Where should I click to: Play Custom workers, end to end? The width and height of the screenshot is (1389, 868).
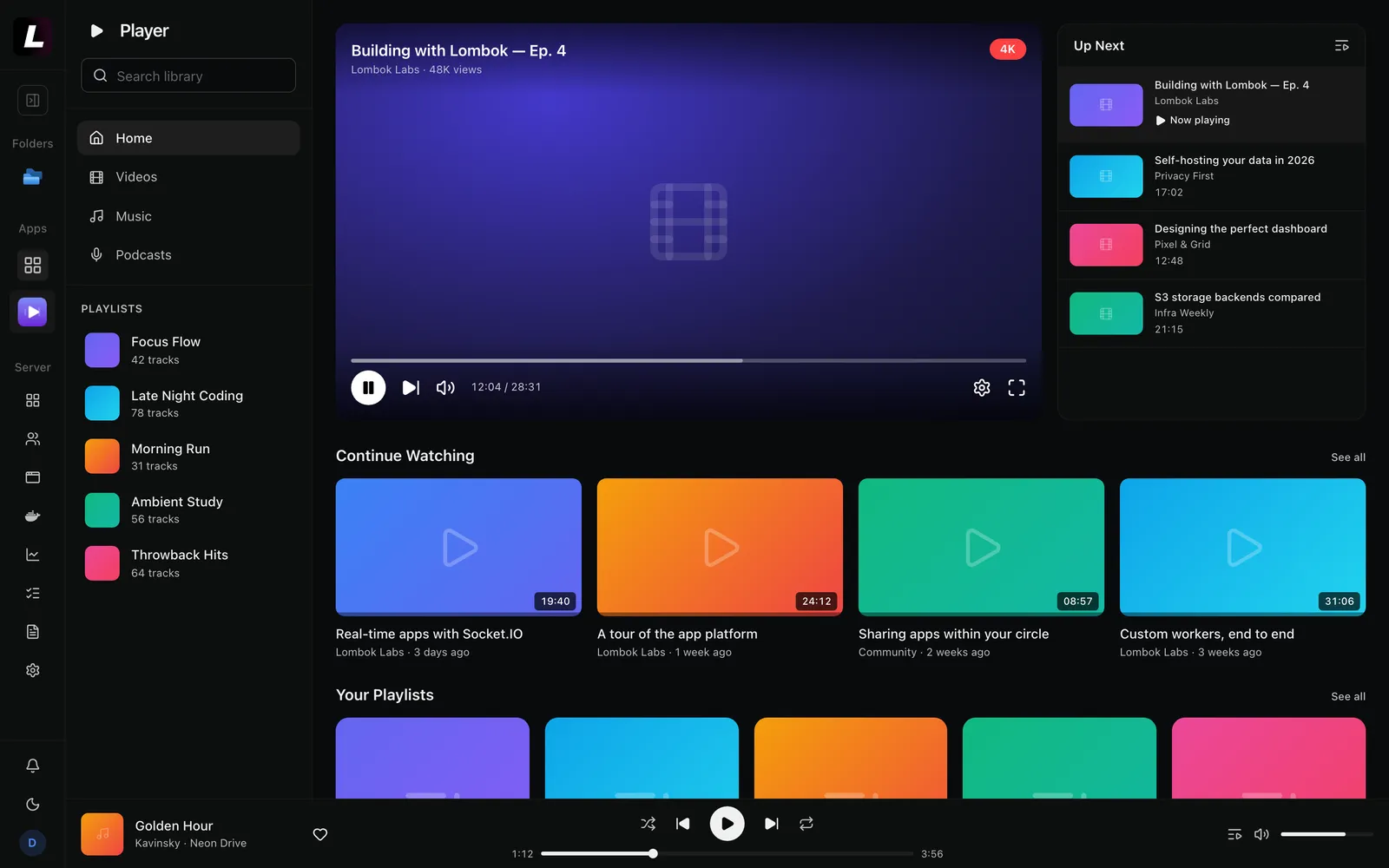(1242, 547)
